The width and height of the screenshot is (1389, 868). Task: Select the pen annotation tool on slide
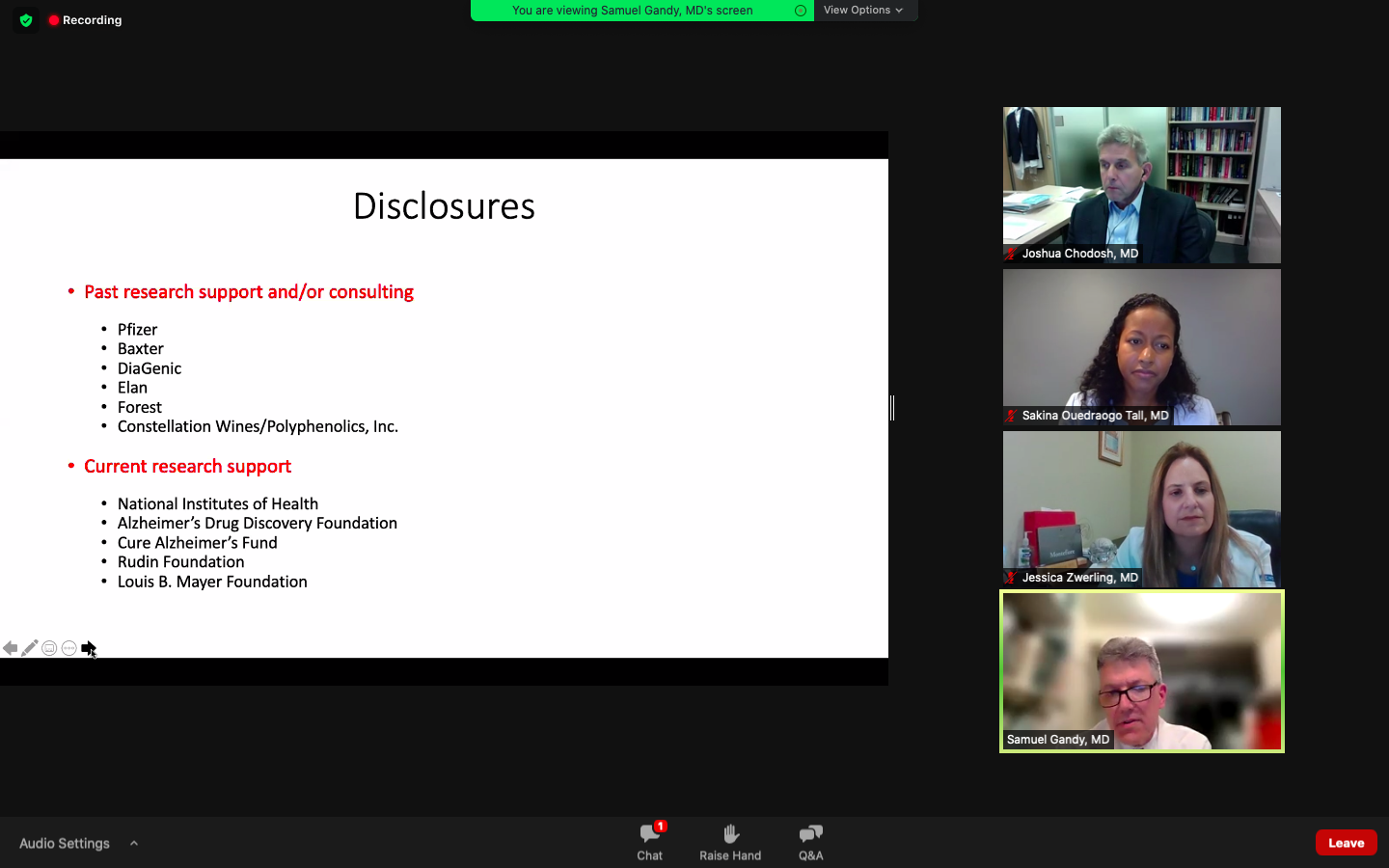(30, 648)
